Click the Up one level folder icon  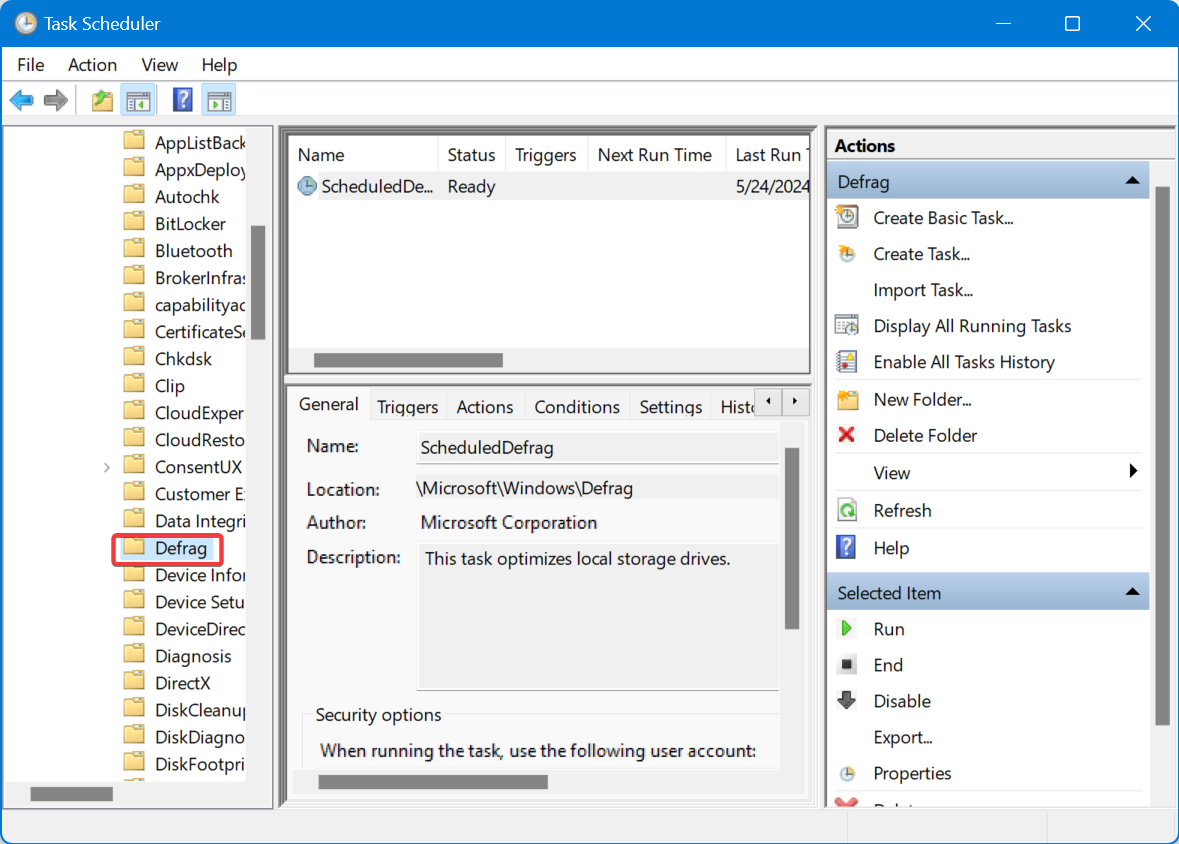tap(102, 100)
